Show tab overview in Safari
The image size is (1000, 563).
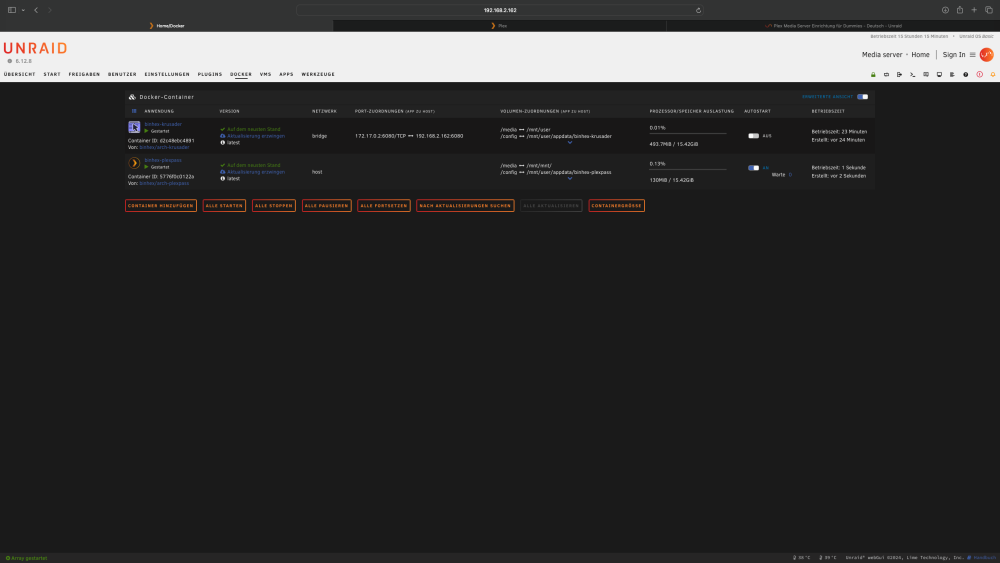pos(989,10)
